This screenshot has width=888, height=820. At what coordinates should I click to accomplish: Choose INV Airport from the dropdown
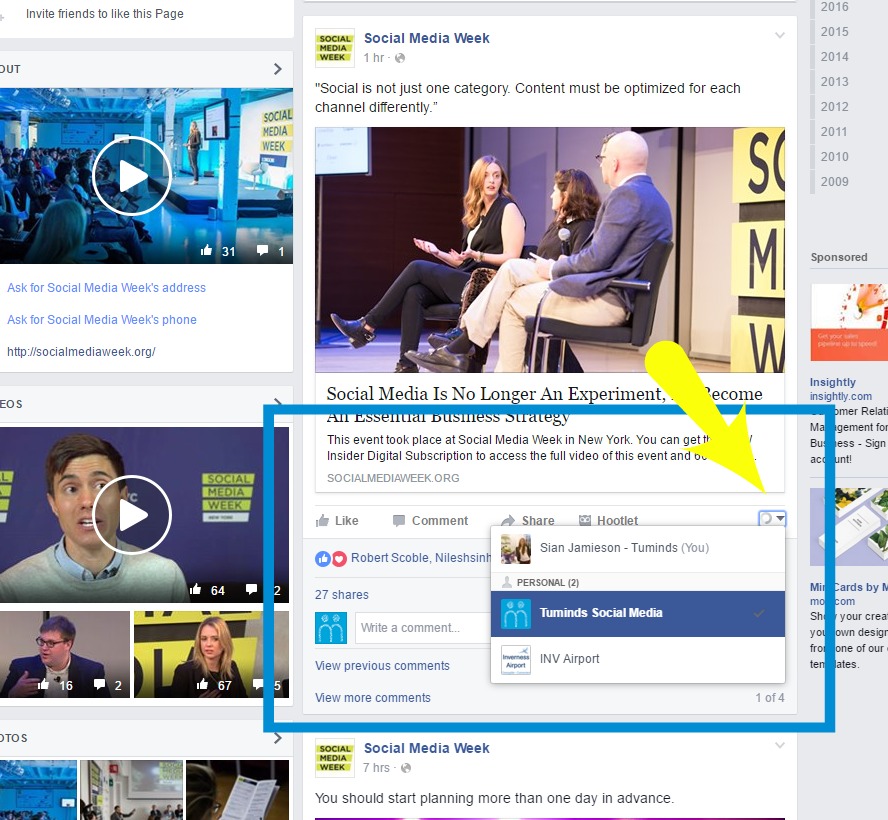point(638,659)
